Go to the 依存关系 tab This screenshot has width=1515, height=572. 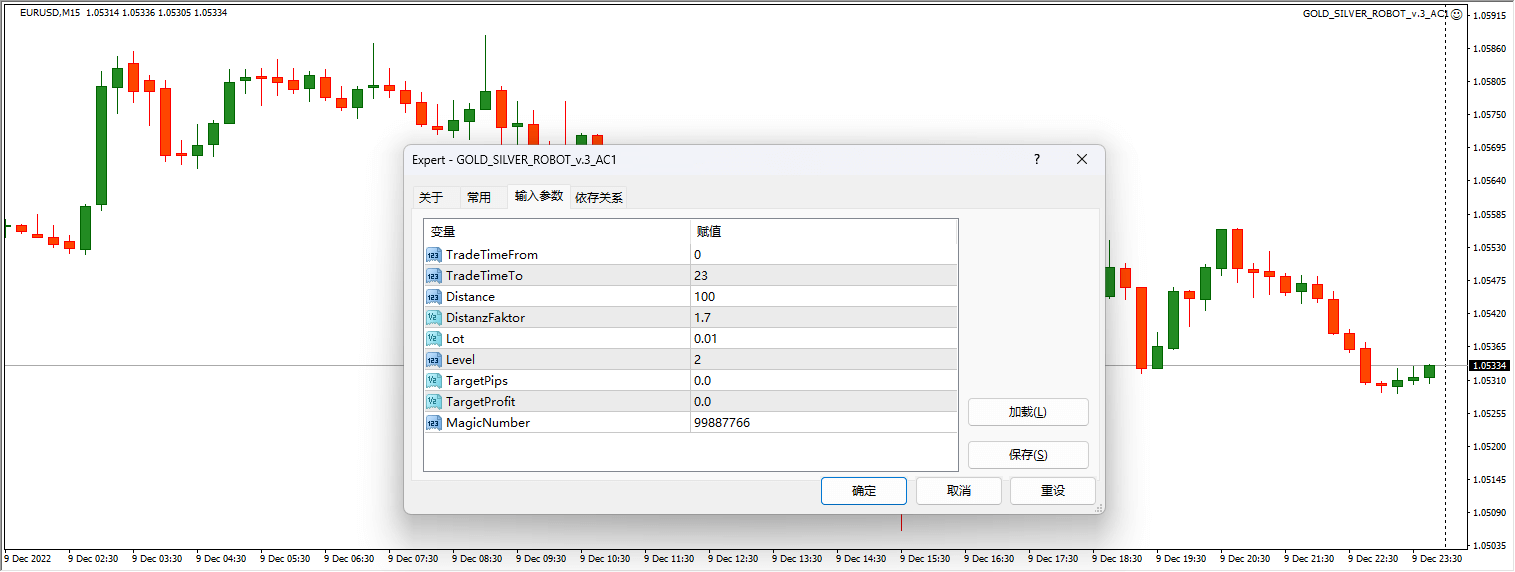tap(599, 198)
